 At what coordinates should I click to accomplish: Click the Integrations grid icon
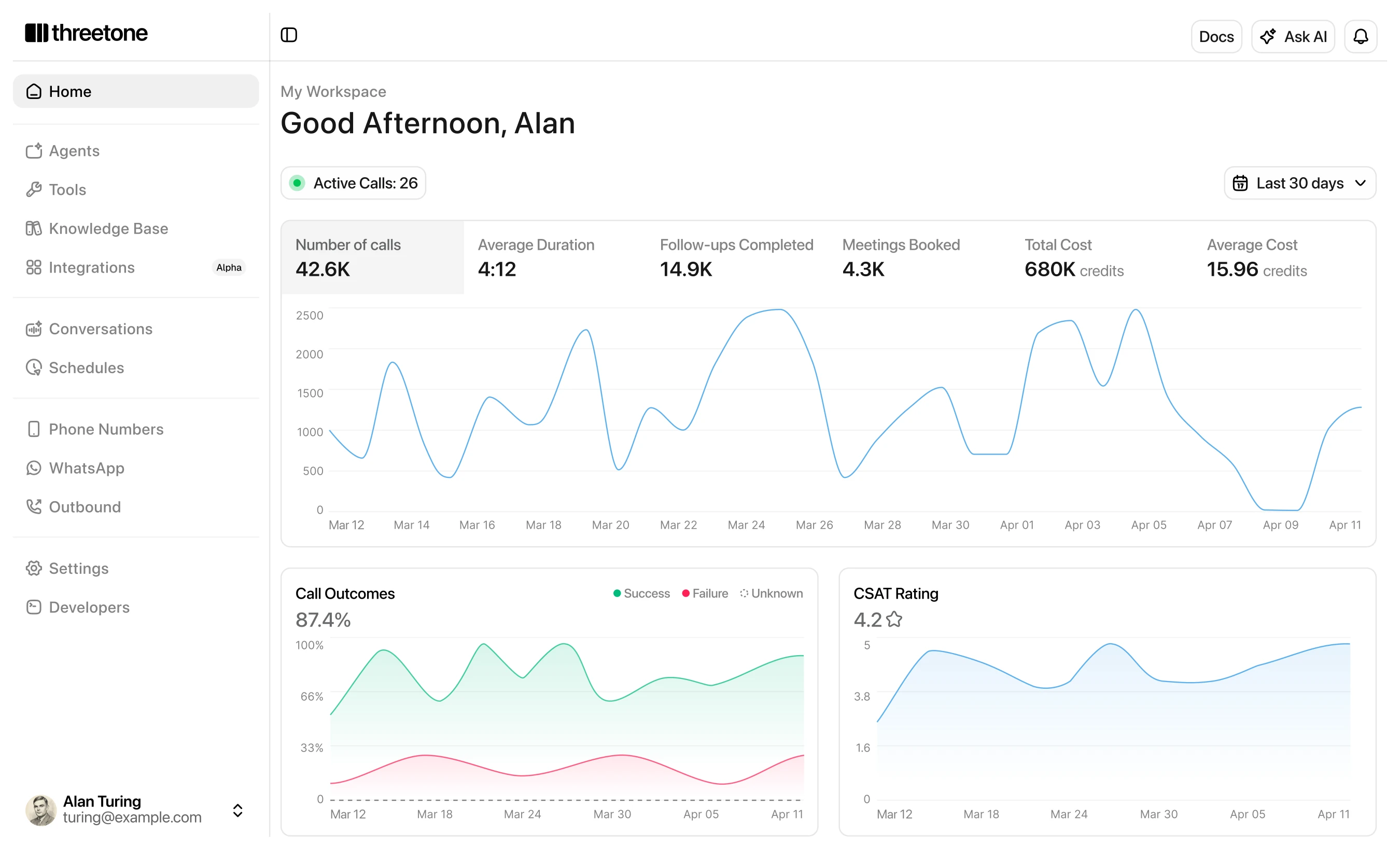[x=34, y=267]
